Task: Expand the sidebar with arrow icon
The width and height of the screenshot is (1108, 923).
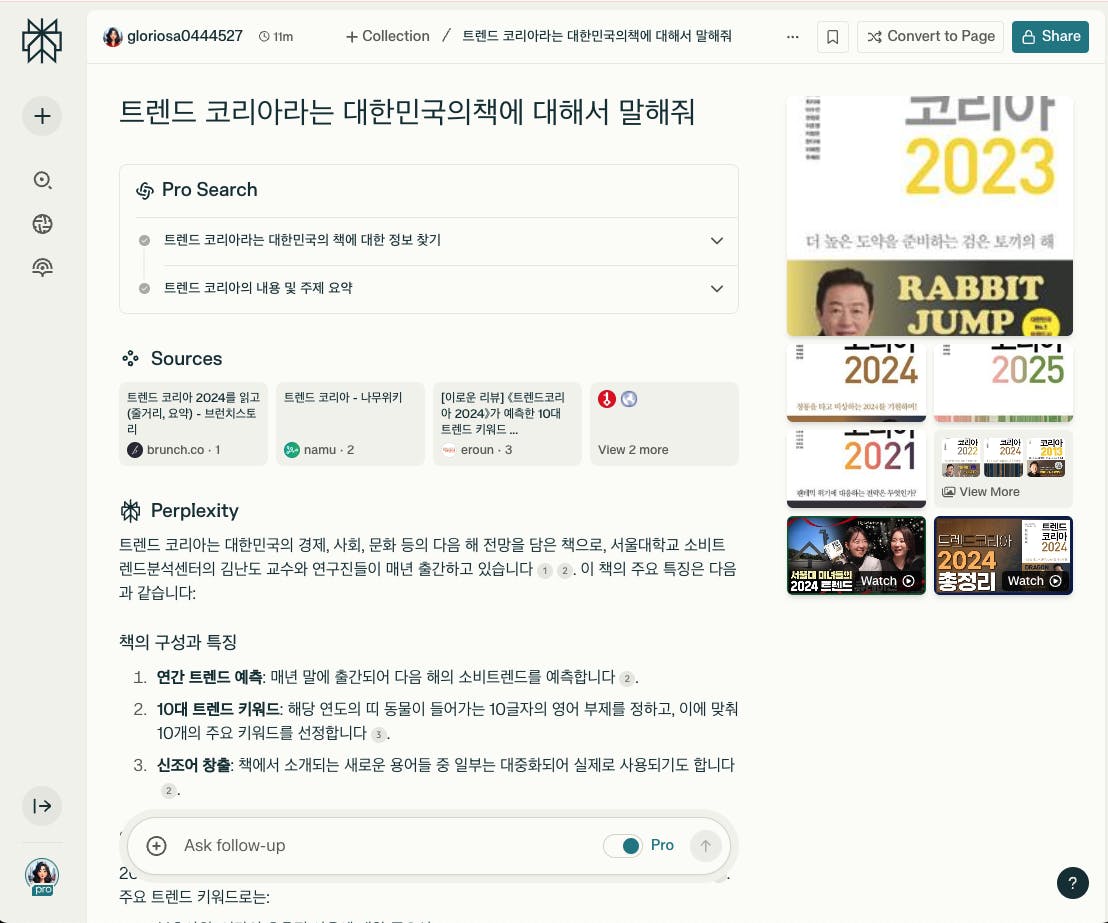Action: [x=42, y=806]
